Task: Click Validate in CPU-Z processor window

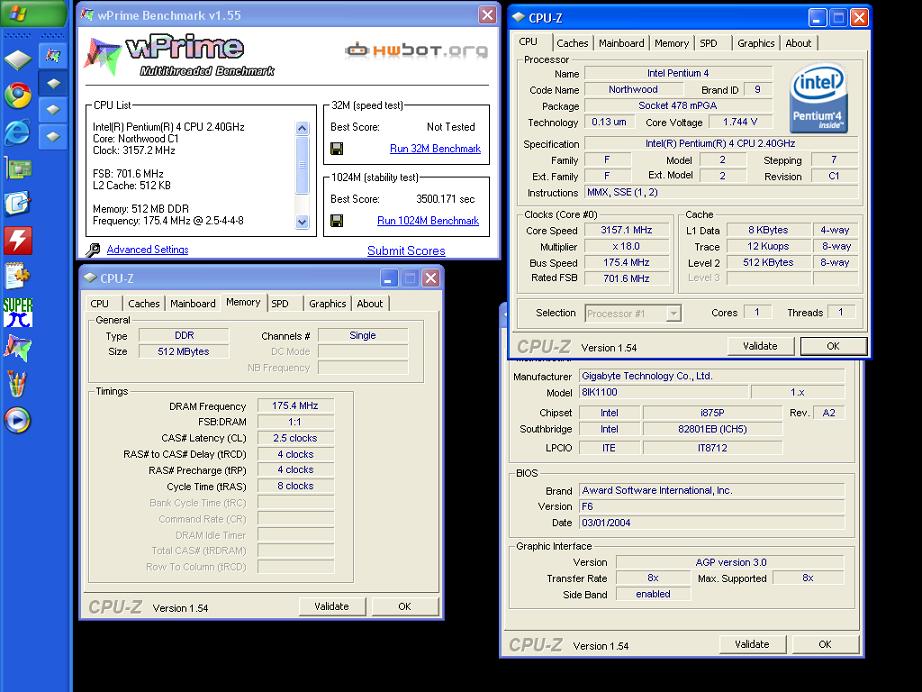Action: [760, 346]
